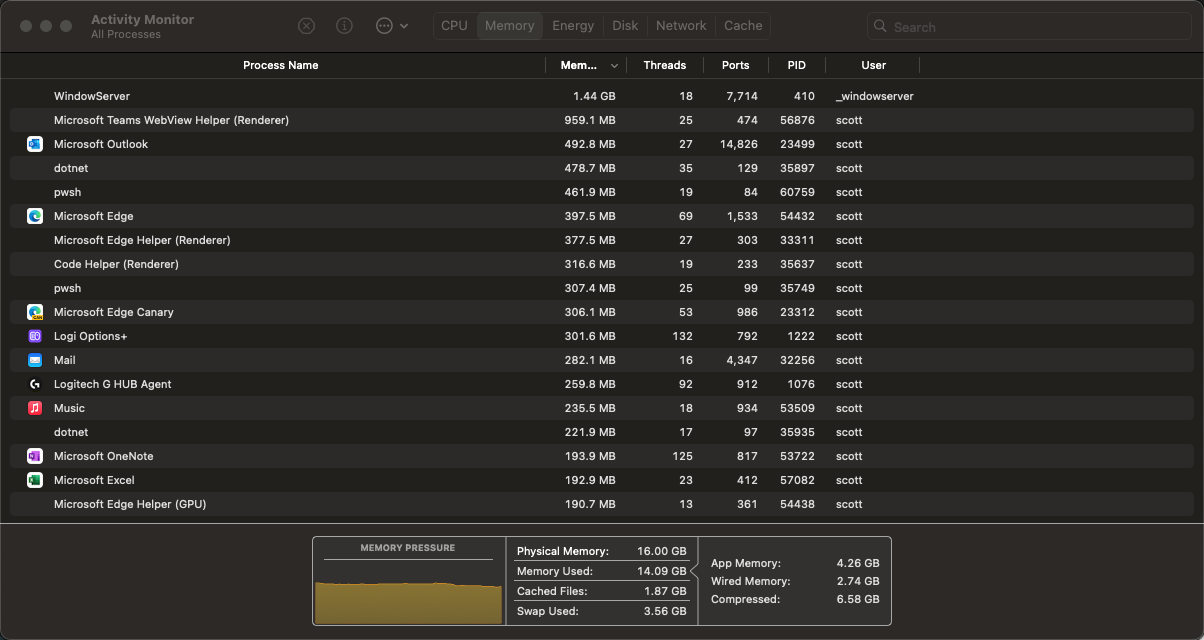Select the Microsoft Excel process name
The width and height of the screenshot is (1204, 640).
pyautogui.click(x=94, y=480)
